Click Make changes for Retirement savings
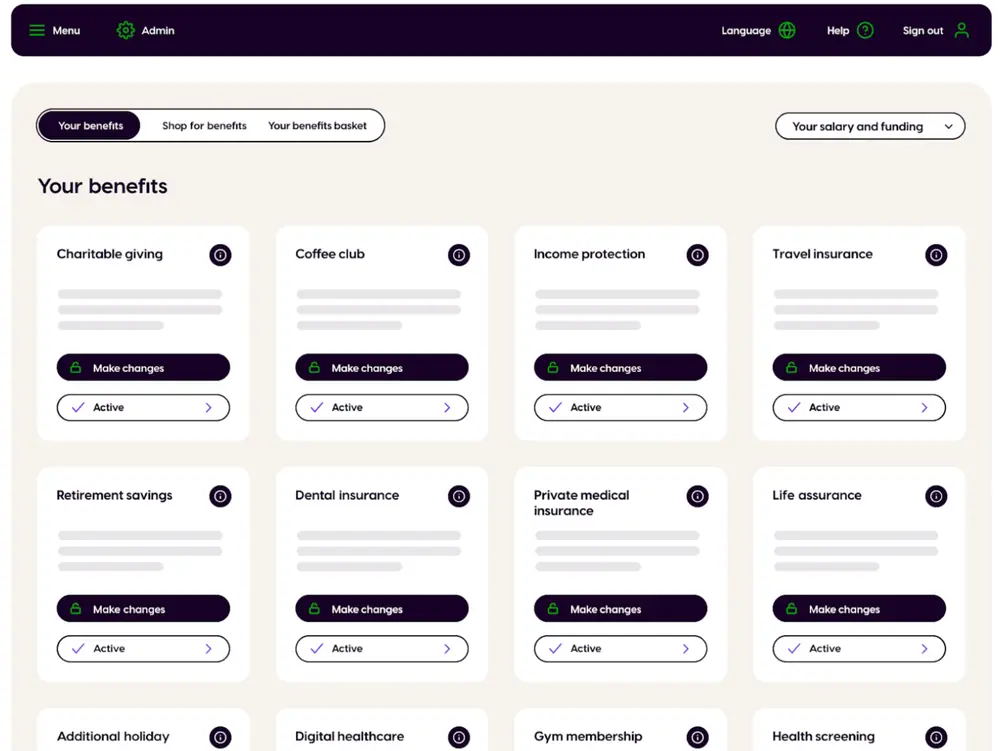1000x751 pixels. coord(143,609)
